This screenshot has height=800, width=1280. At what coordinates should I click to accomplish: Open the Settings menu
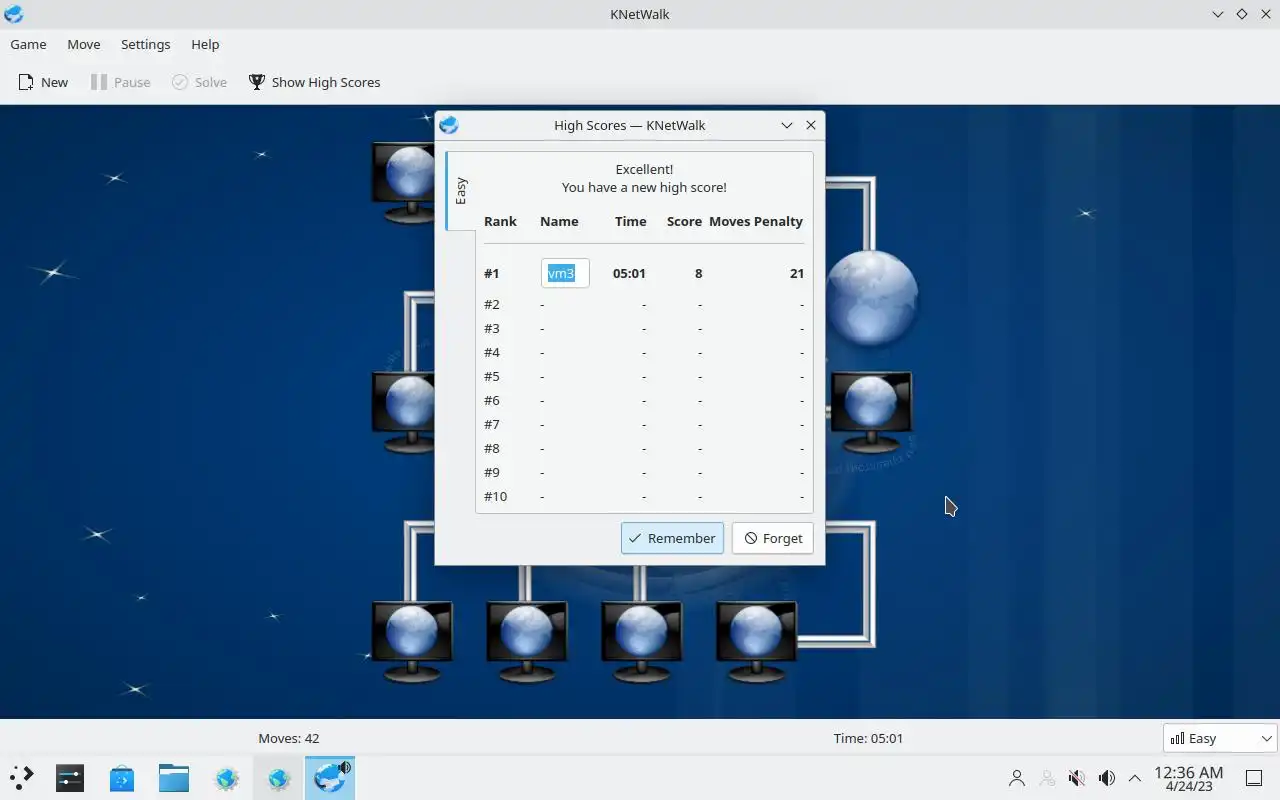tap(145, 44)
